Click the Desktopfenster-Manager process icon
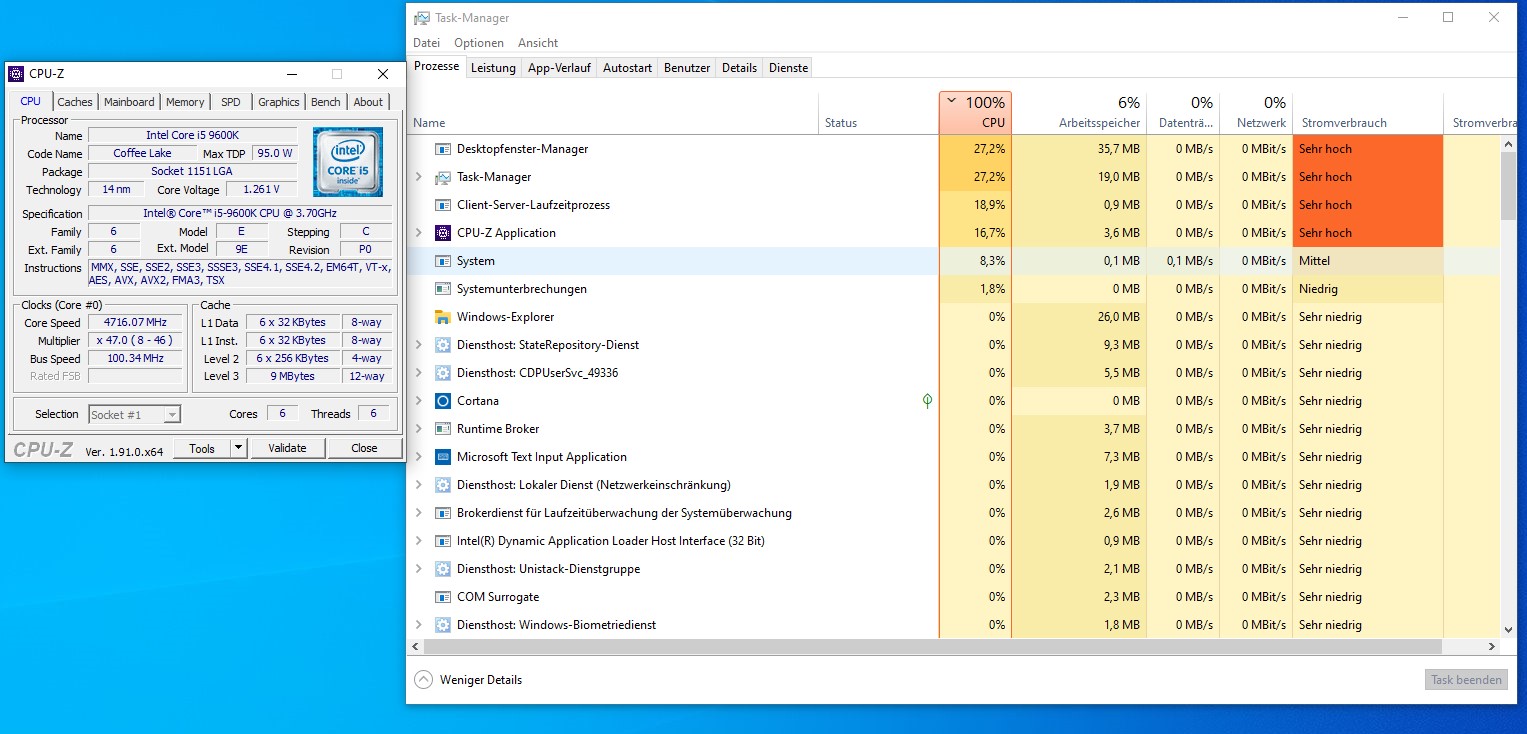1527x734 pixels. tap(443, 149)
